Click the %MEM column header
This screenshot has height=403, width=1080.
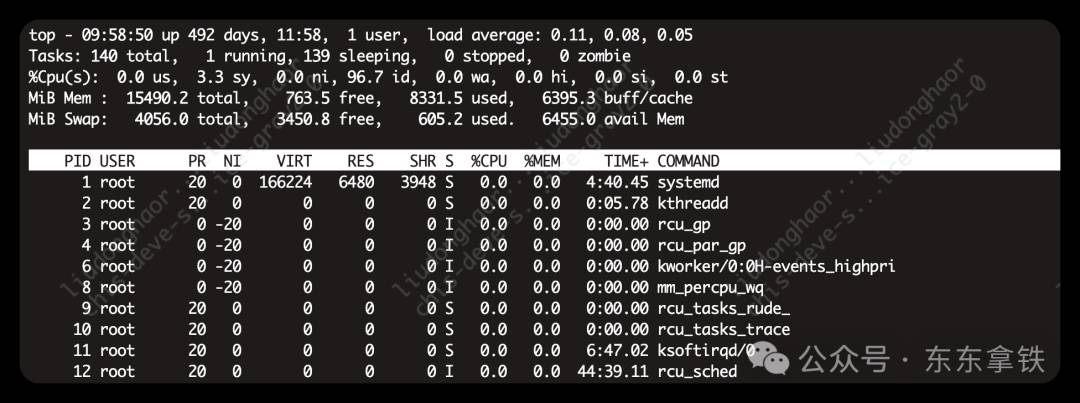542,161
